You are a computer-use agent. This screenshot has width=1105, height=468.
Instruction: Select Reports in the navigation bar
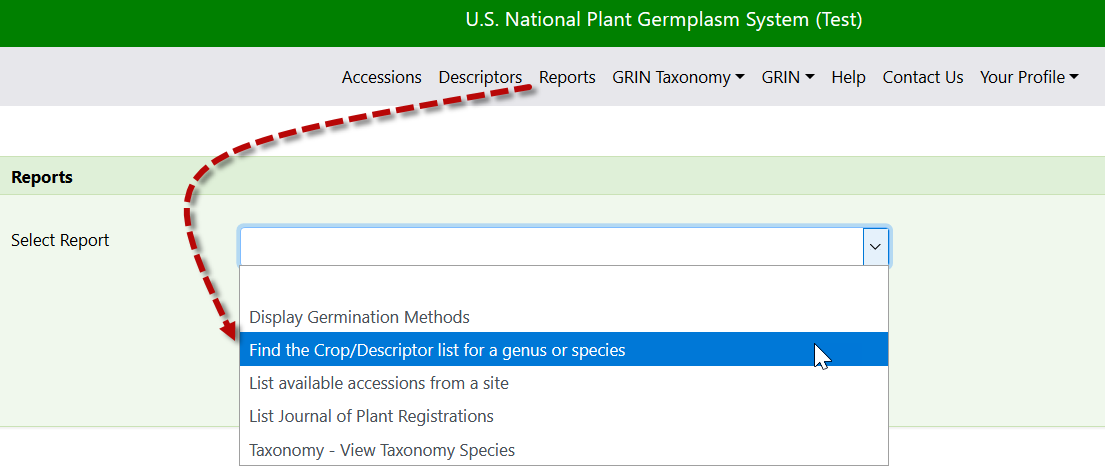567,78
